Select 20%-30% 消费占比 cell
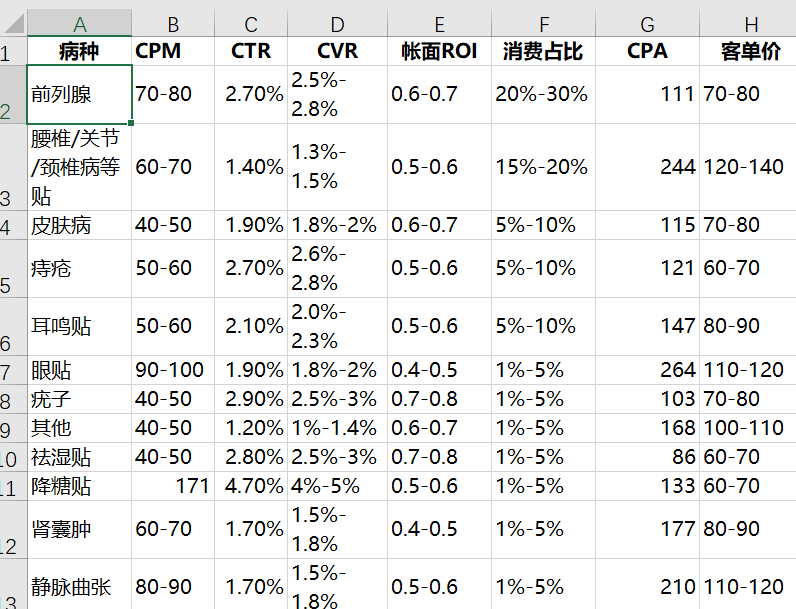The image size is (796, 609). pyautogui.click(x=543, y=94)
